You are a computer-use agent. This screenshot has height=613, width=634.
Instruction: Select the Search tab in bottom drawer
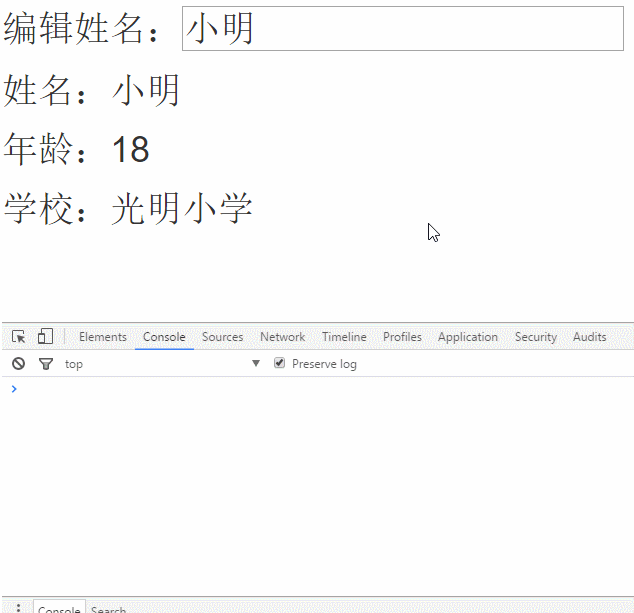click(108, 609)
